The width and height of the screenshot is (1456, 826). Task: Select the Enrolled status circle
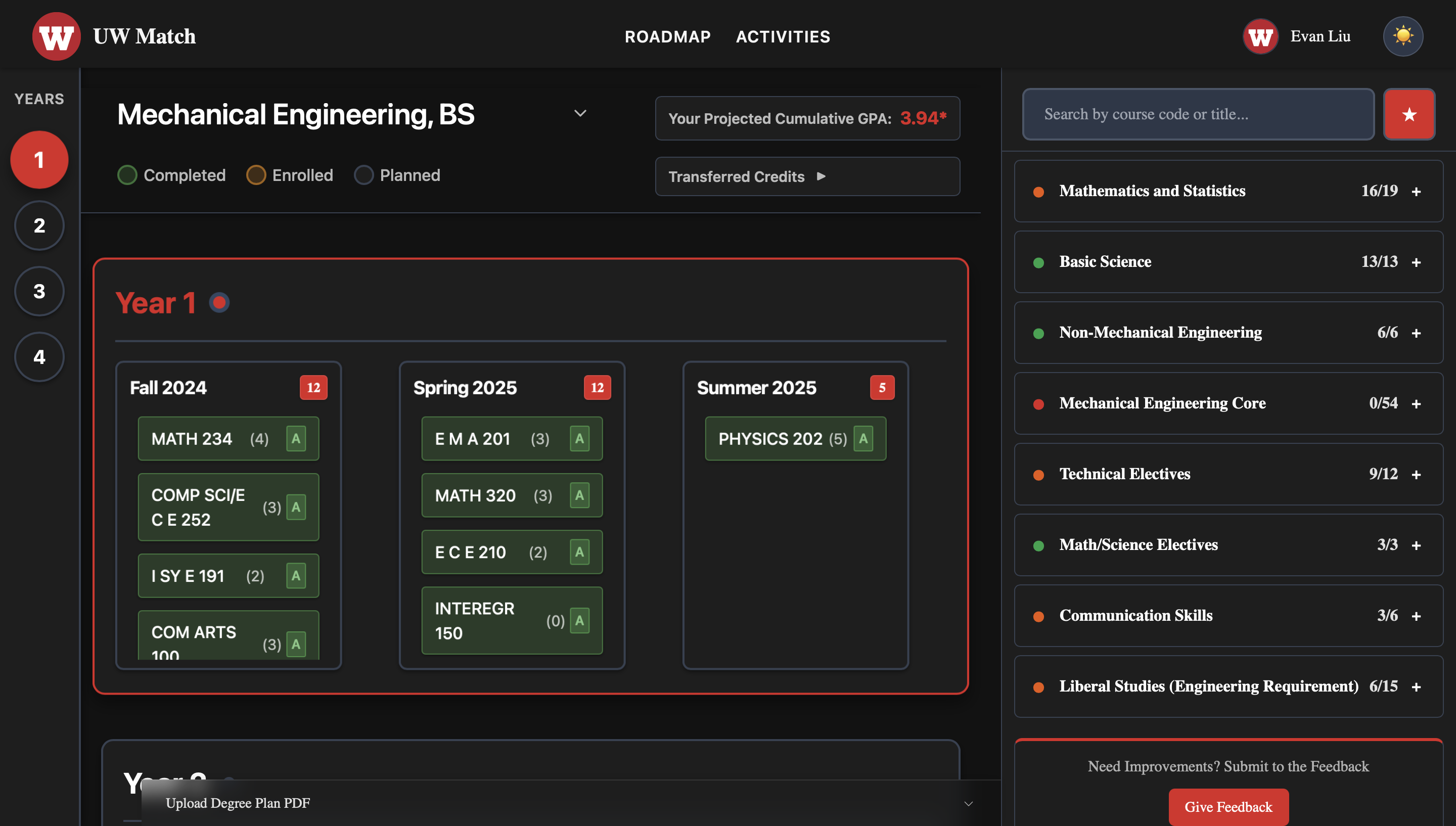tap(256, 175)
